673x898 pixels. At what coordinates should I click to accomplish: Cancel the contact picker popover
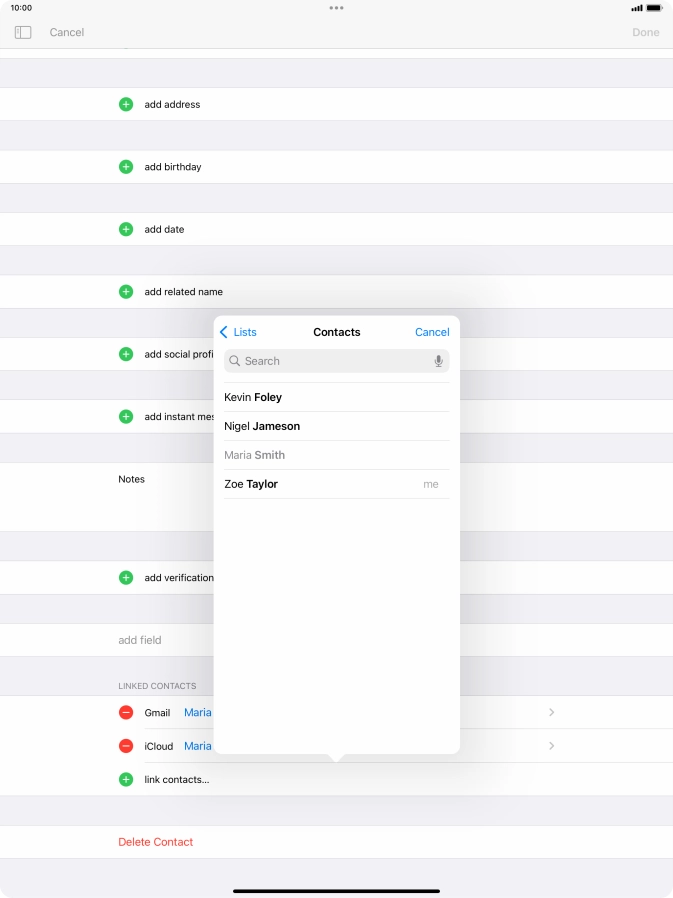pyautogui.click(x=432, y=332)
